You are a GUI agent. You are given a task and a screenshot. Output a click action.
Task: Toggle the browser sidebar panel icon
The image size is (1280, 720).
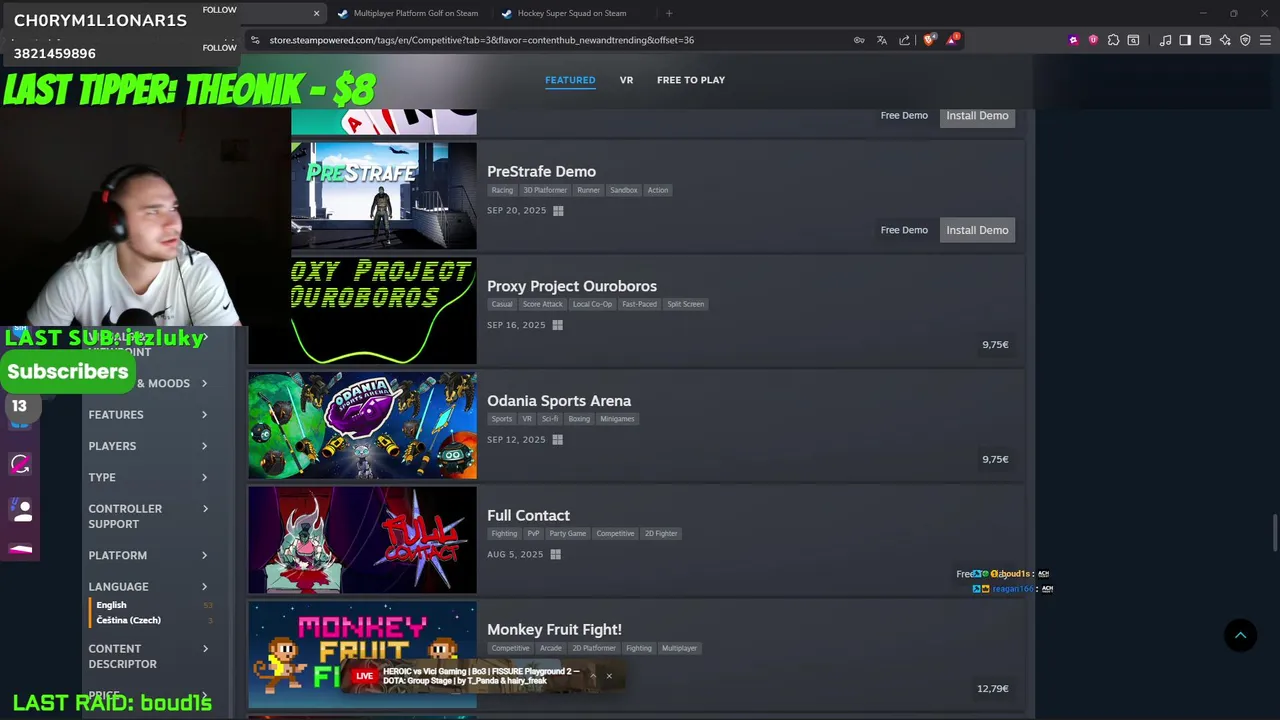pyautogui.click(x=1185, y=40)
